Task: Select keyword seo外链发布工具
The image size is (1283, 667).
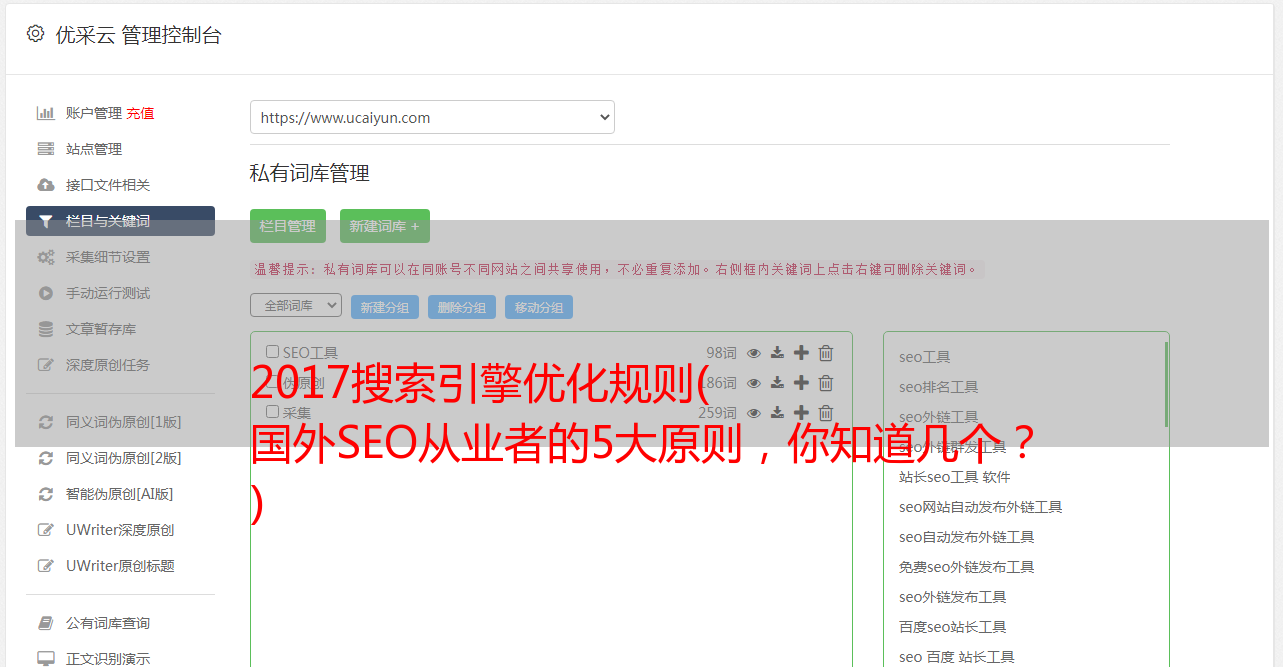Action: [953, 597]
